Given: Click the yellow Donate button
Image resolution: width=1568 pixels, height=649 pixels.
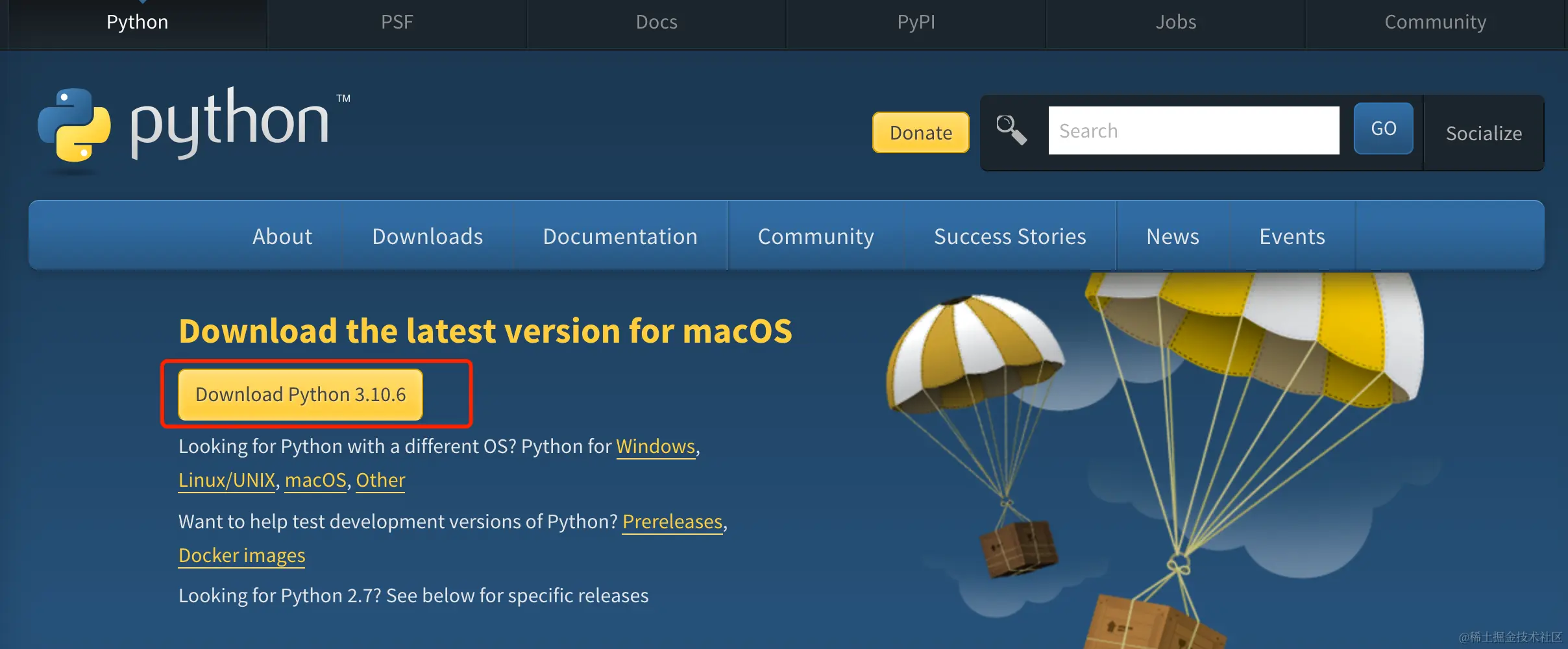Looking at the screenshot, I should coord(920,132).
